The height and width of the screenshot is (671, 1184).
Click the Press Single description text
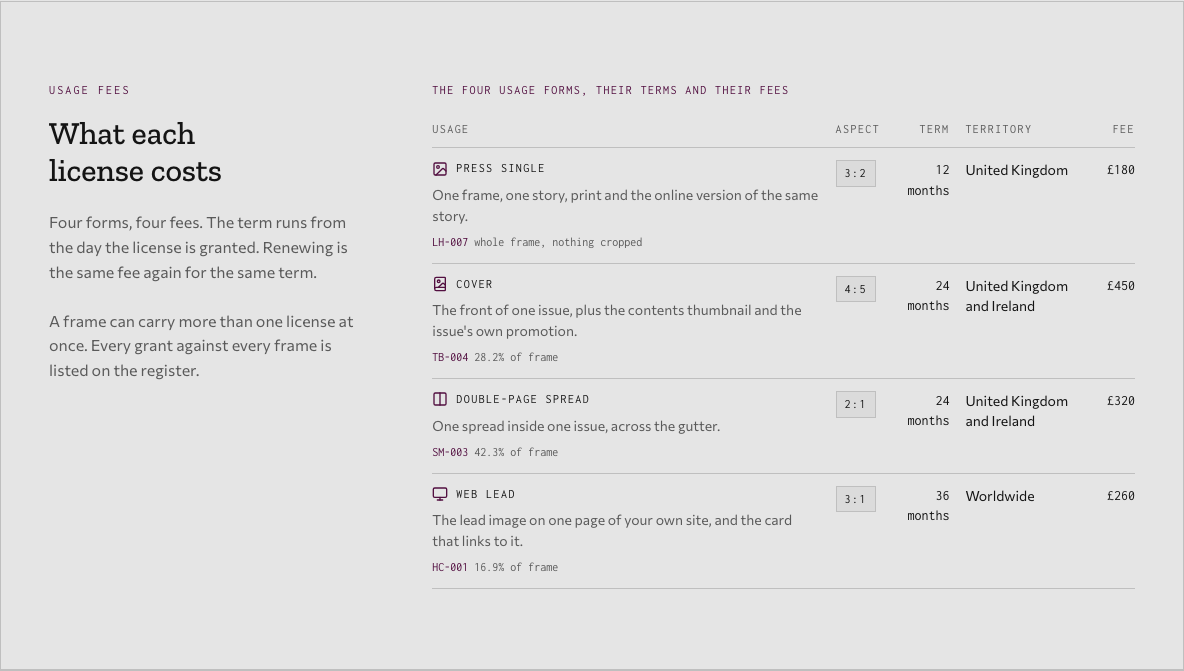pos(625,205)
